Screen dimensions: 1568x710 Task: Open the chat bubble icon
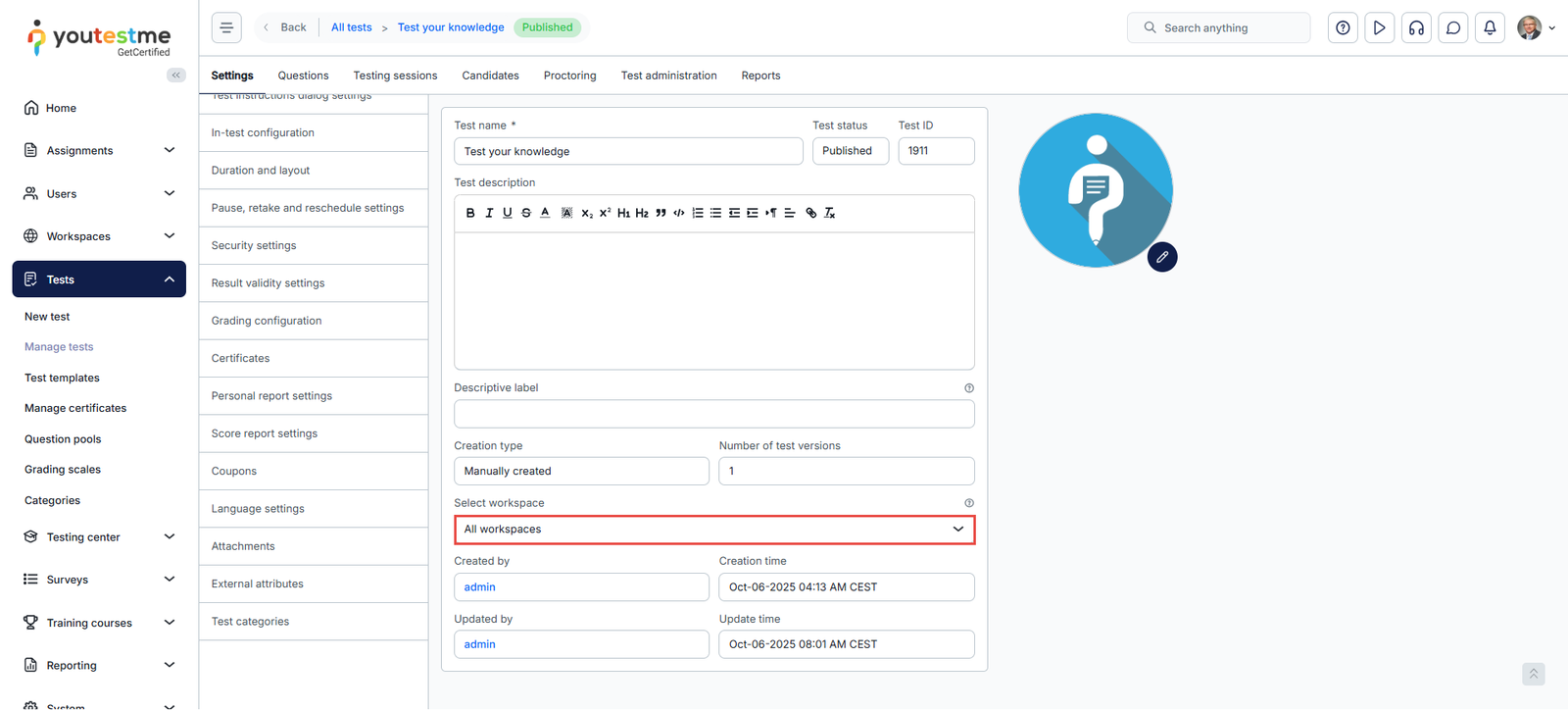(1453, 27)
